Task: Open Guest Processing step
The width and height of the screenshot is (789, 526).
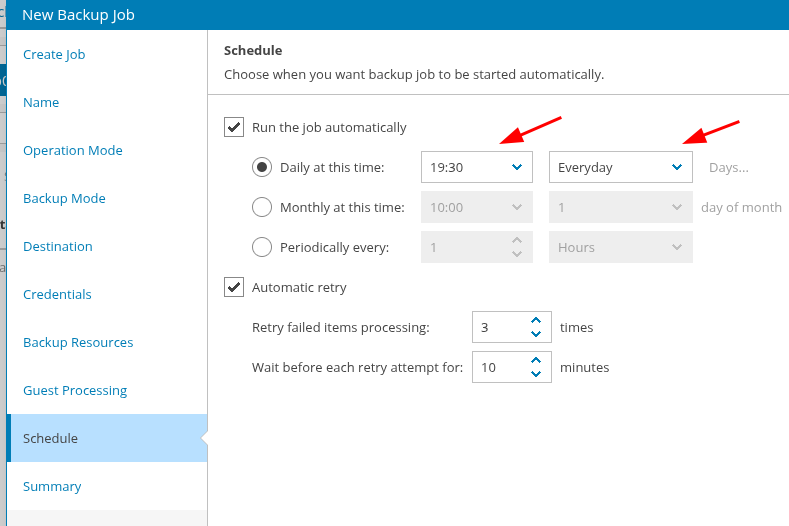Action: click(75, 390)
